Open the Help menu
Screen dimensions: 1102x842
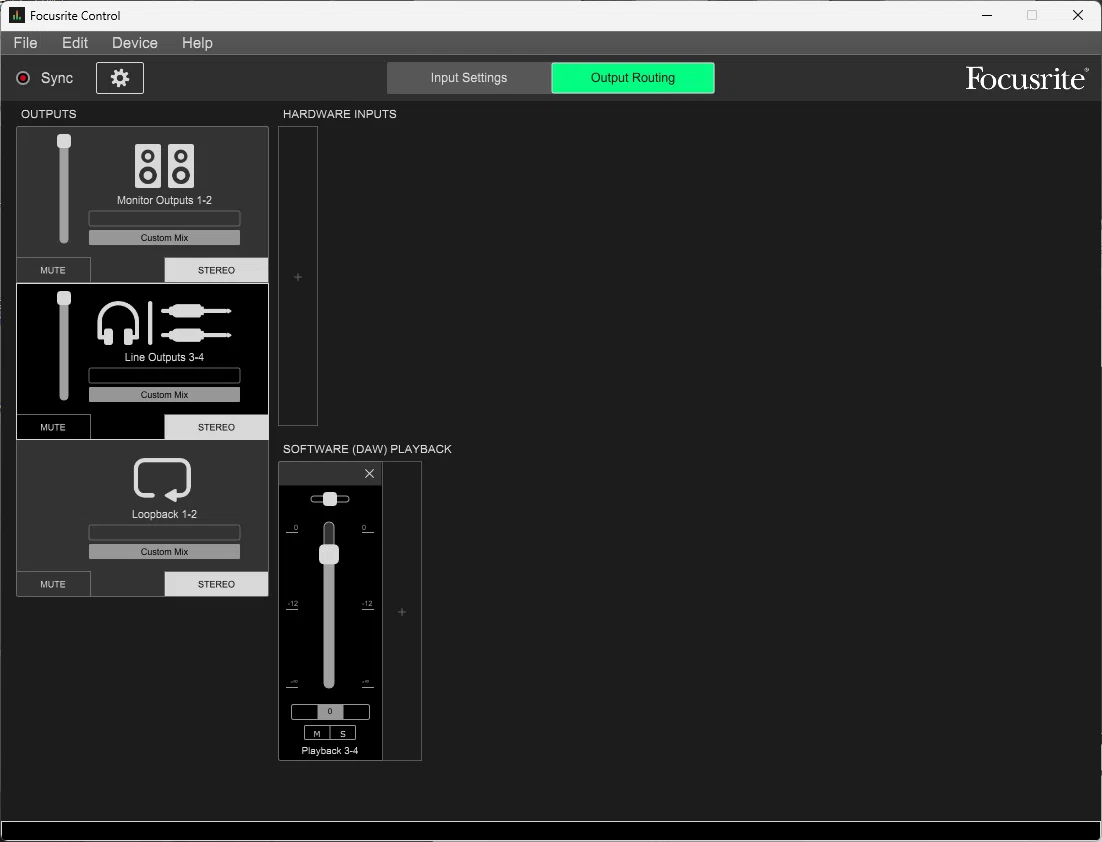(x=197, y=43)
